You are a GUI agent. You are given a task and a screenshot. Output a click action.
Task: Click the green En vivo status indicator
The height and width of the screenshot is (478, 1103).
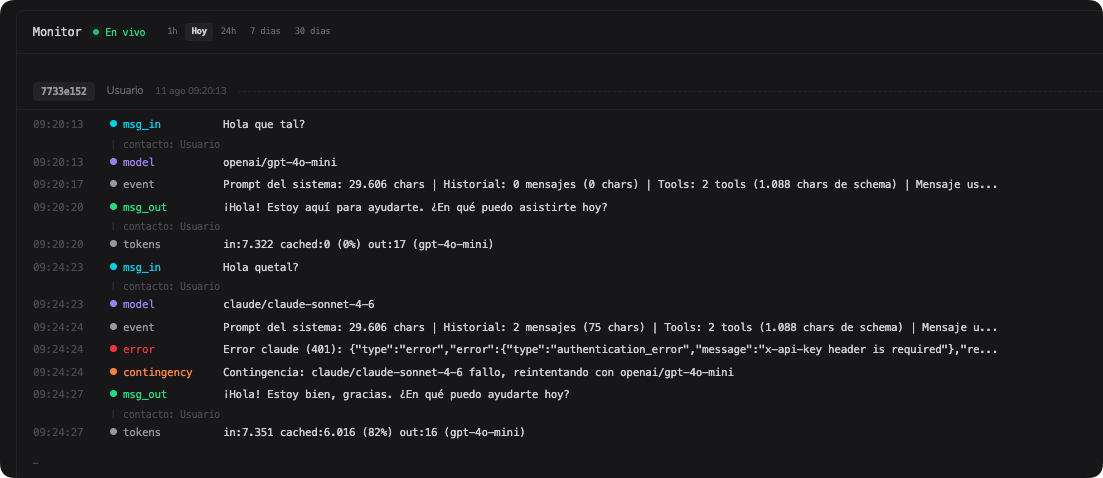[120, 32]
